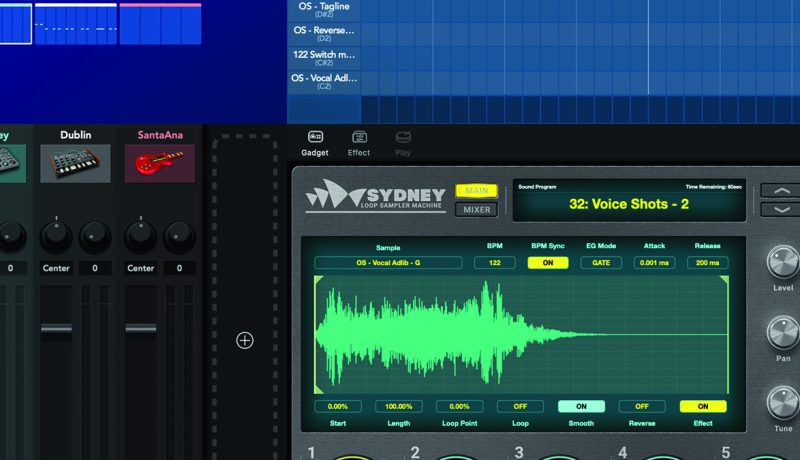Click the Dublin volume fader handle
800x460 pixels.
click(56, 328)
